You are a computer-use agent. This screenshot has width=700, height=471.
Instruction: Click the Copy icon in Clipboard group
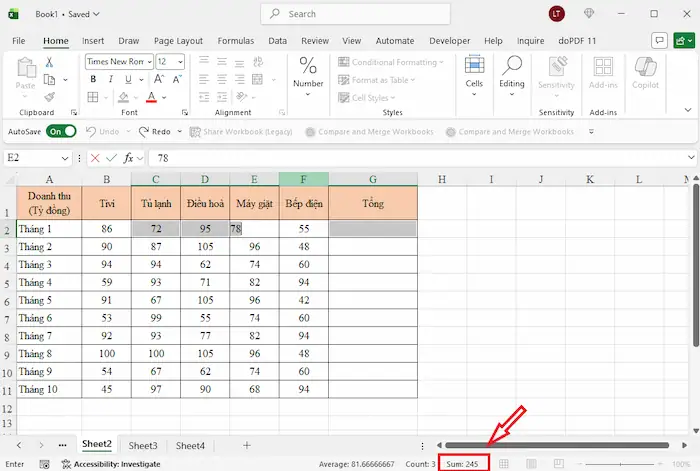(x=49, y=79)
